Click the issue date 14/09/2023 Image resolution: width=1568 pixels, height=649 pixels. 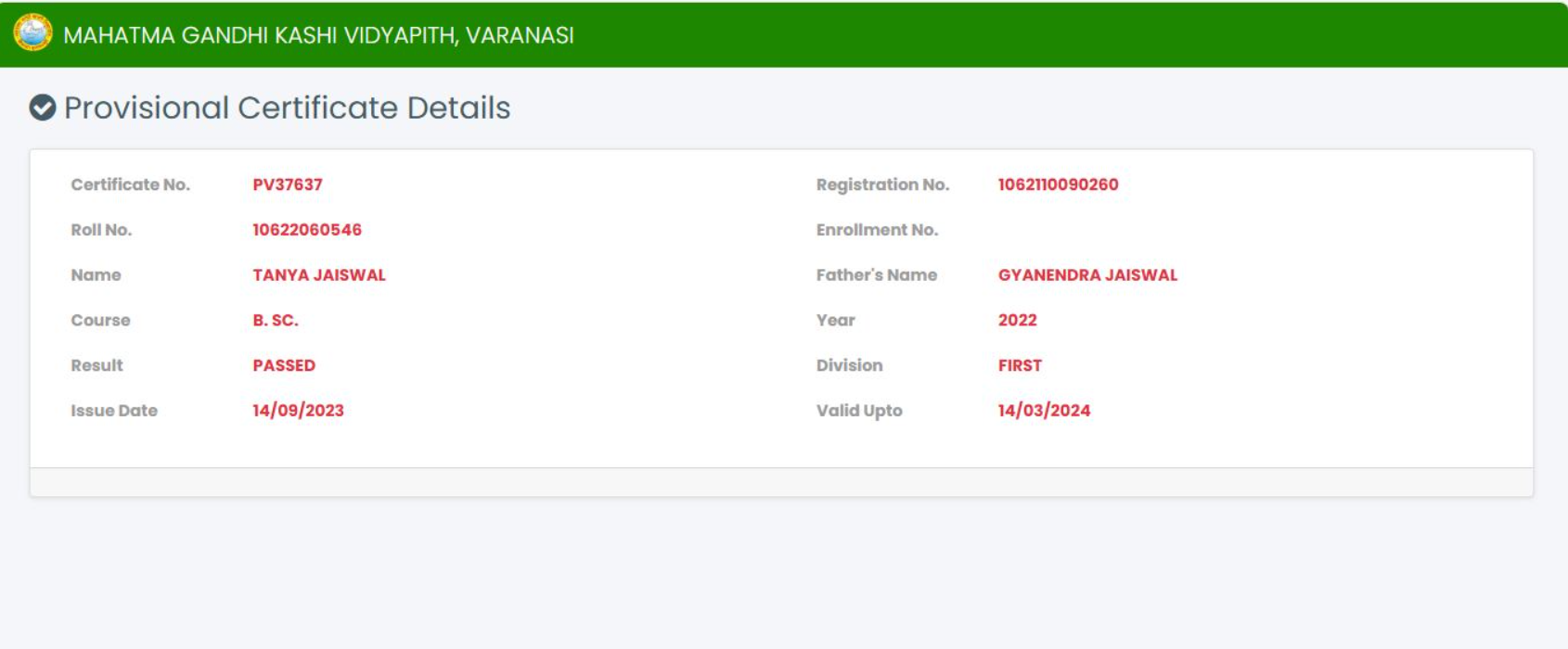tap(298, 411)
